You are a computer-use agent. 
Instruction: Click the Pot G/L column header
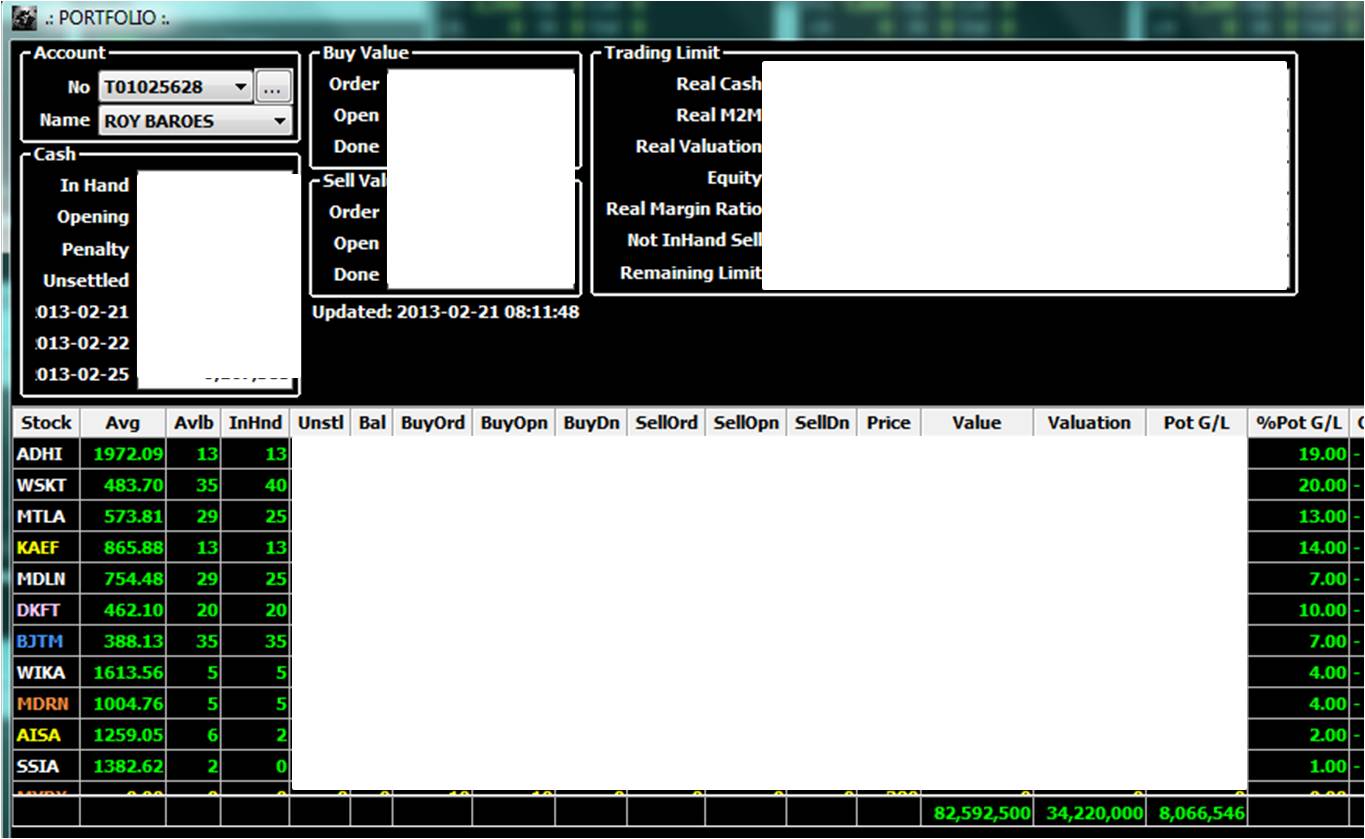[1196, 423]
